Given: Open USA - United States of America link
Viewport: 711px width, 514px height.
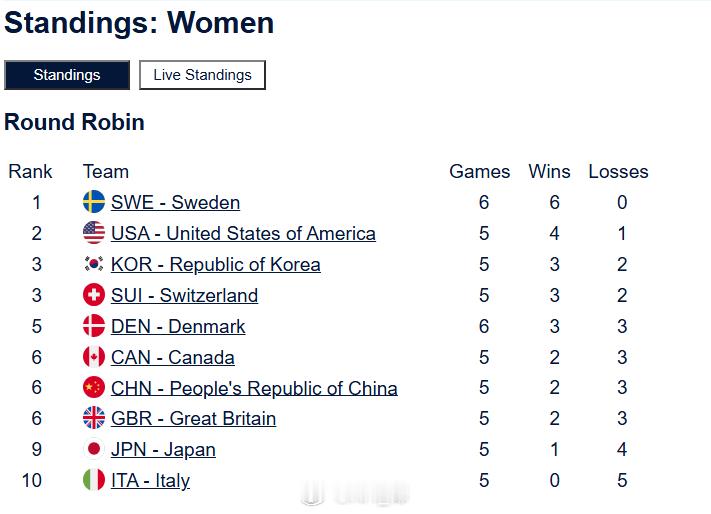Looking at the screenshot, I should [x=243, y=234].
